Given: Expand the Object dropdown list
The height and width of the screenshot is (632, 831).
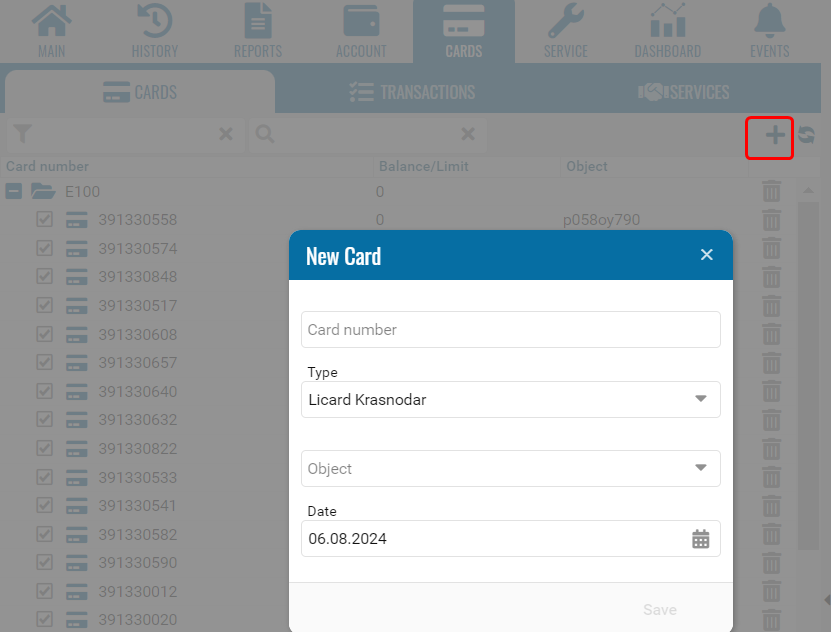Looking at the screenshot, I should (700, 468).
